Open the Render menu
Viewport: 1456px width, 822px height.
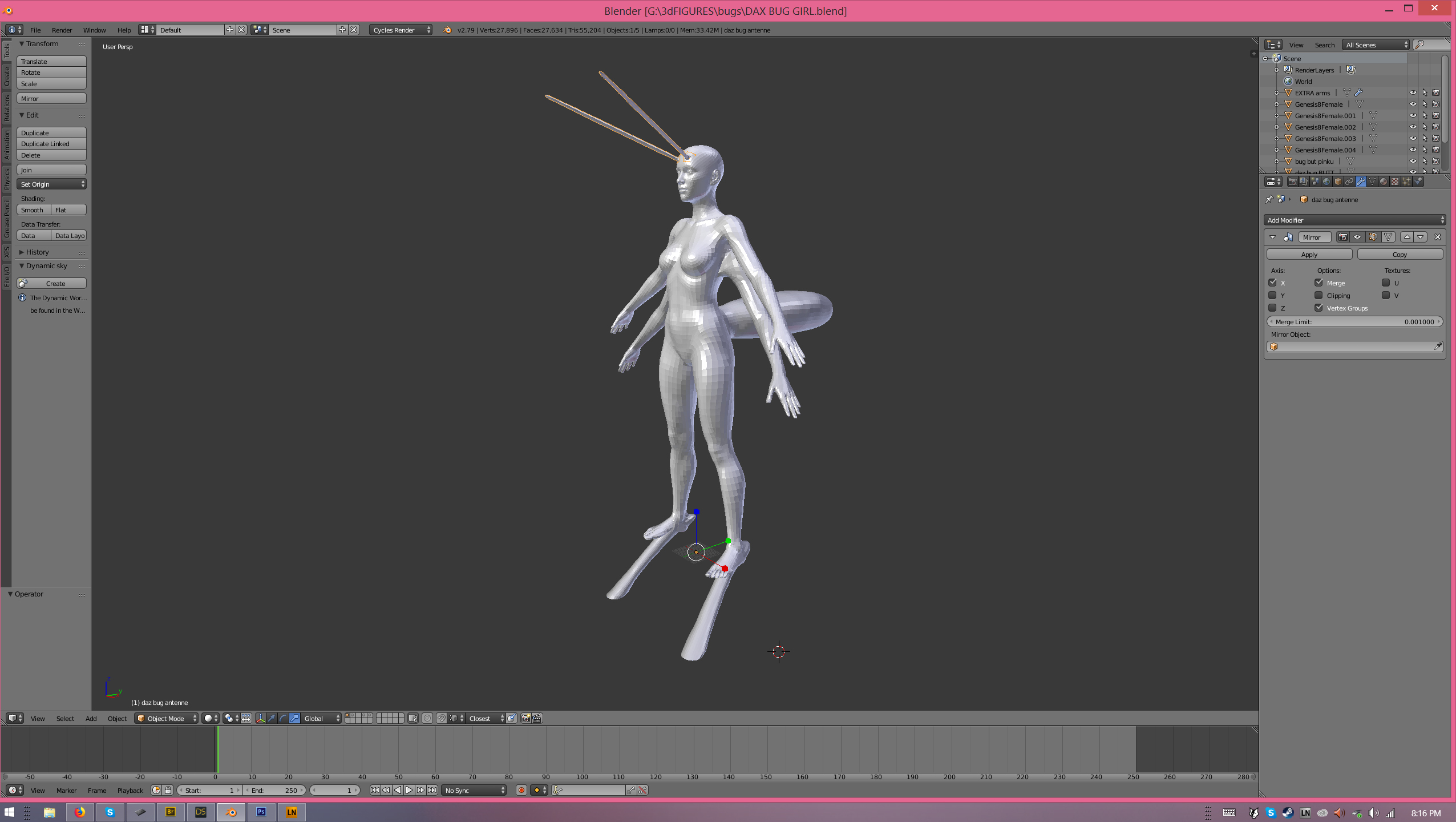(x=62, y=30)
